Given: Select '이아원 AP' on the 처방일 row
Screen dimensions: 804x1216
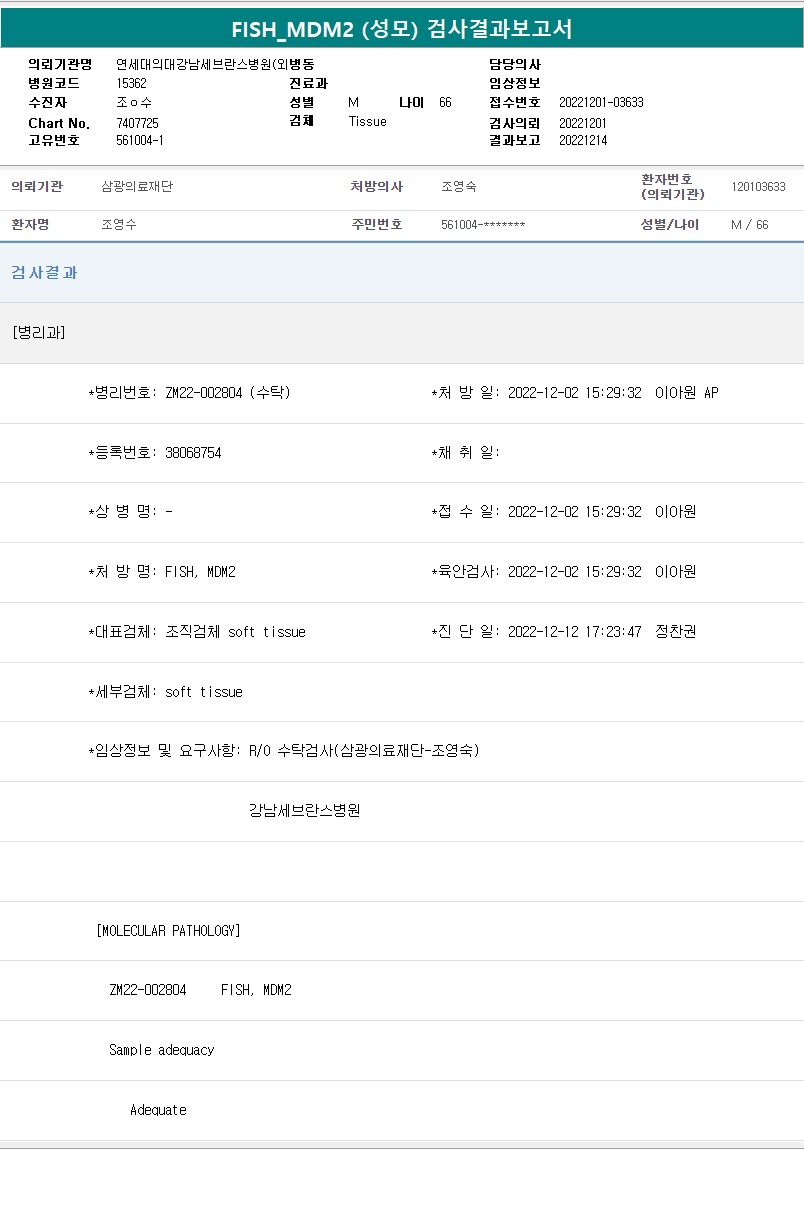Looking at the screenshot, I should pos(686,393).
